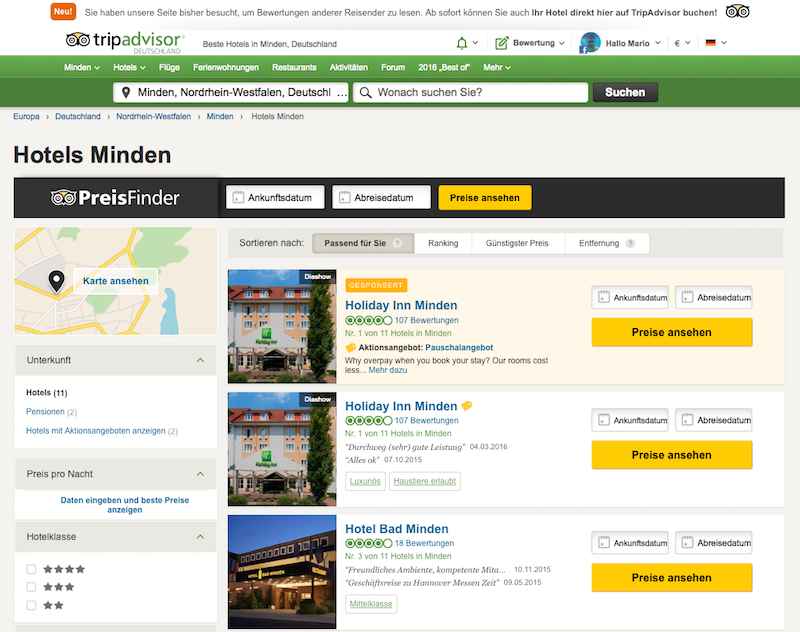800x632 pixels.
Task: Click help icon beside Entfernung
Action: 630,243
